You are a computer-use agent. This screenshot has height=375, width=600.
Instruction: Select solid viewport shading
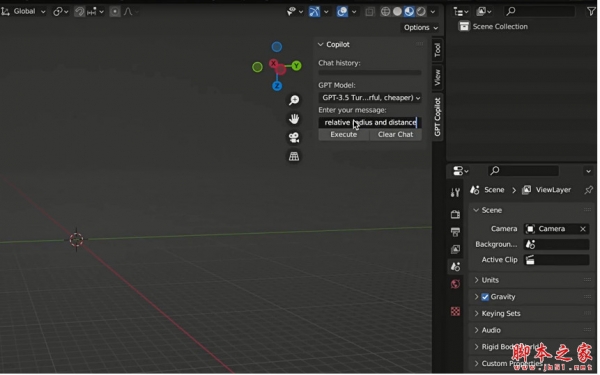[398, 11]
